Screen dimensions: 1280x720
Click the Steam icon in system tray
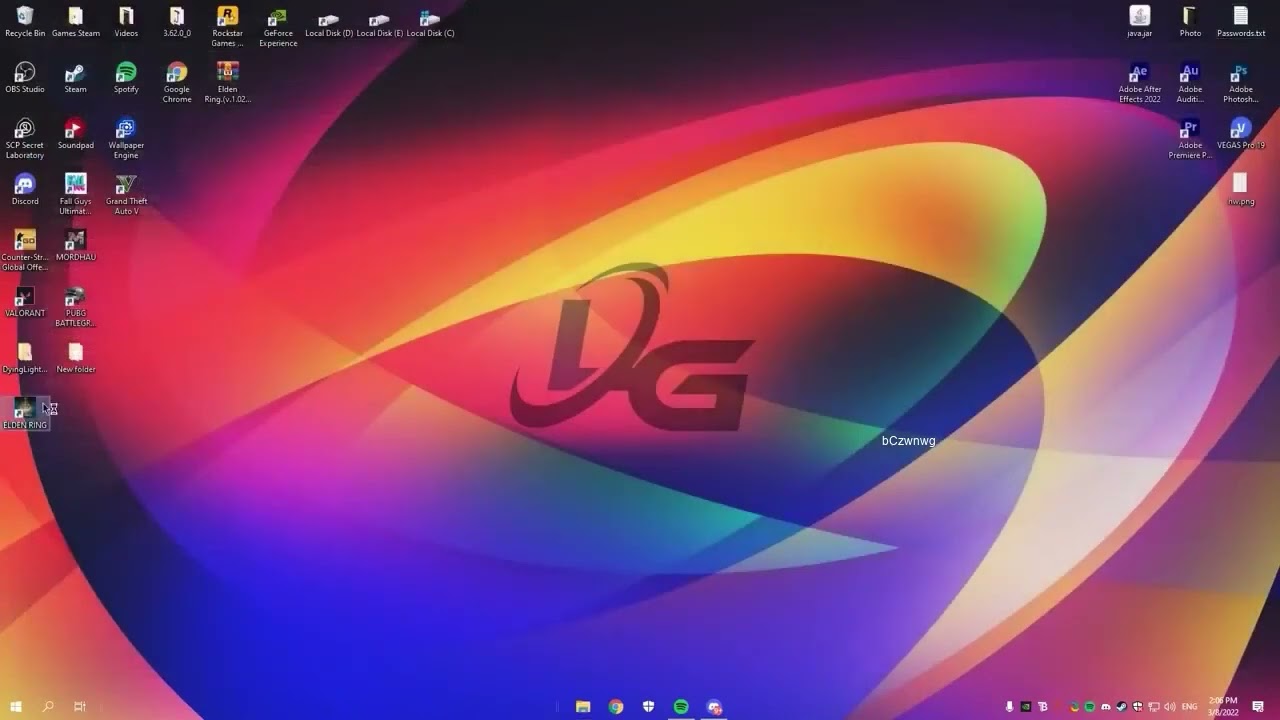(x=1121, y=707)
